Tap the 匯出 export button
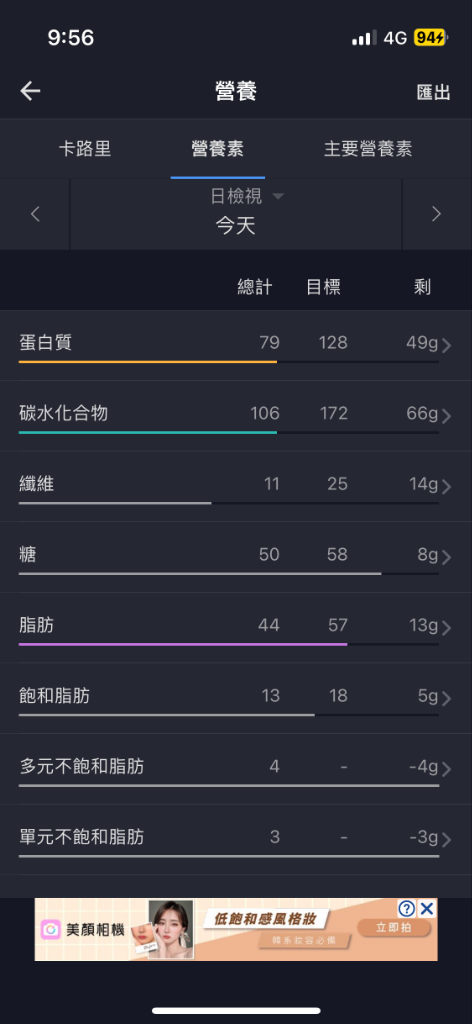Screen dimensions: 472x1024 click(x=433, y=93)
